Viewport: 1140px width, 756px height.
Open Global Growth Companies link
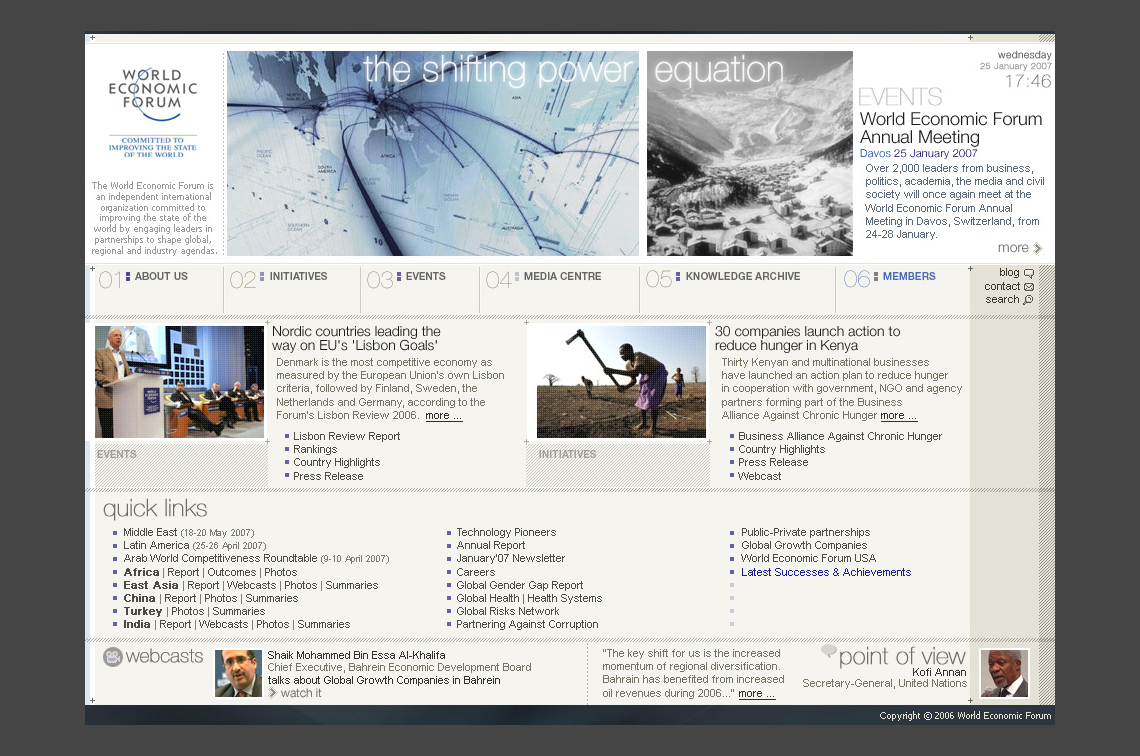(804, 545)
